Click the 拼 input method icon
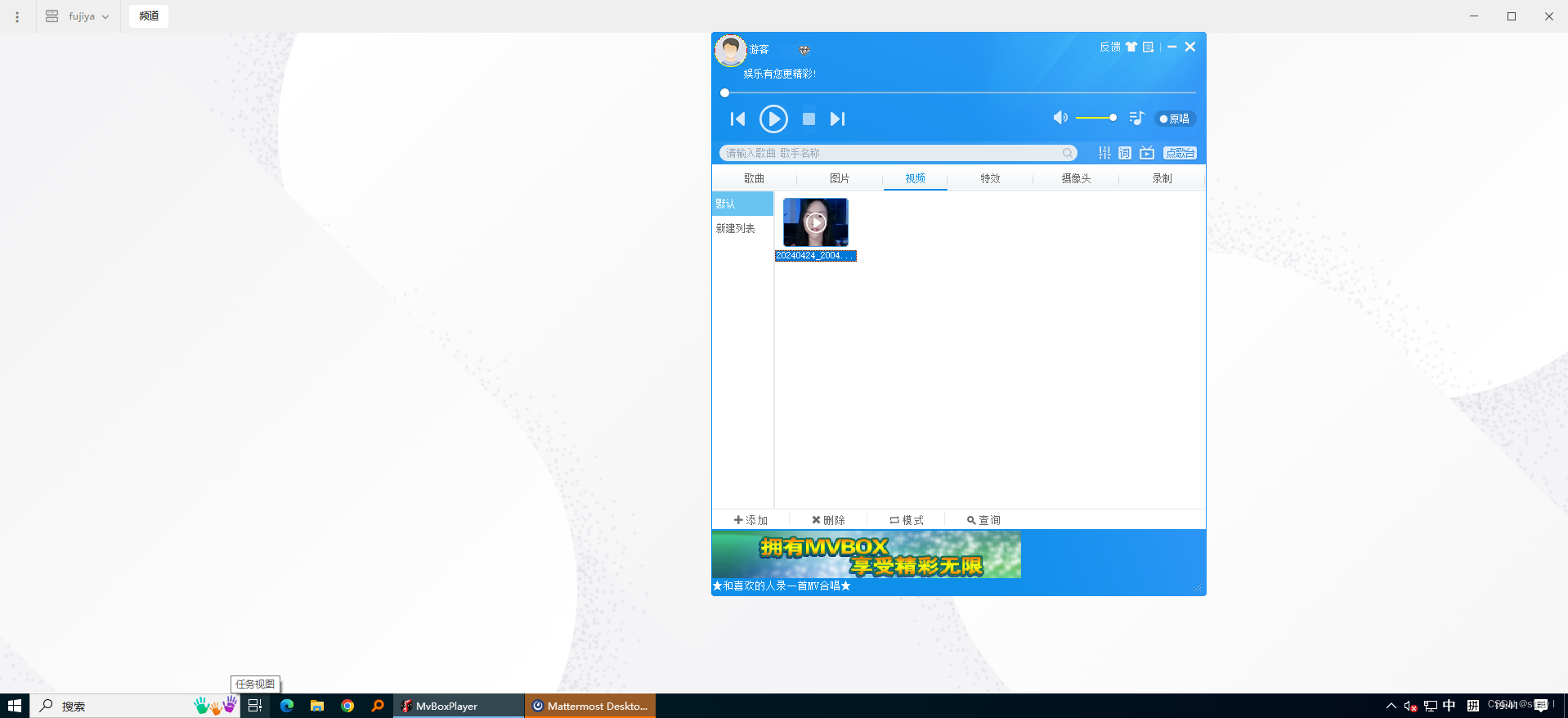Screen dimensions: 1568x718 tap(1473, 706)
